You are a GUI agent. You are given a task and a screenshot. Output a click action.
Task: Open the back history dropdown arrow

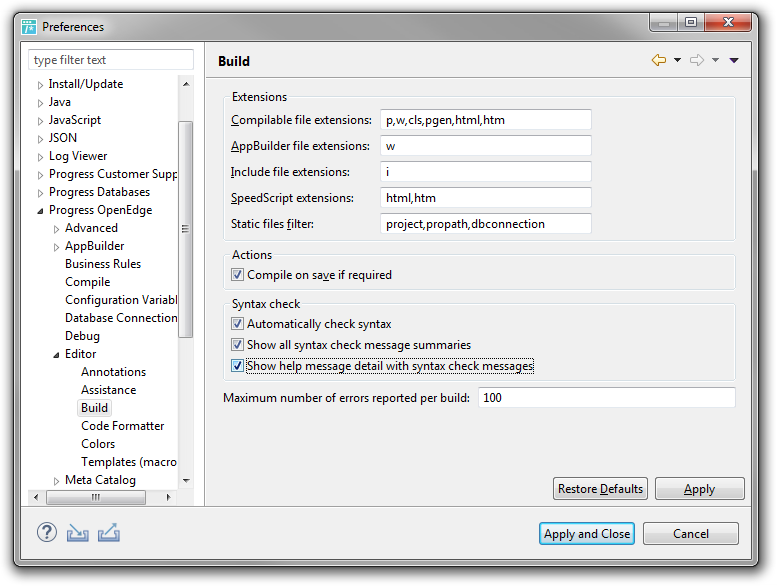pos(677,60)
